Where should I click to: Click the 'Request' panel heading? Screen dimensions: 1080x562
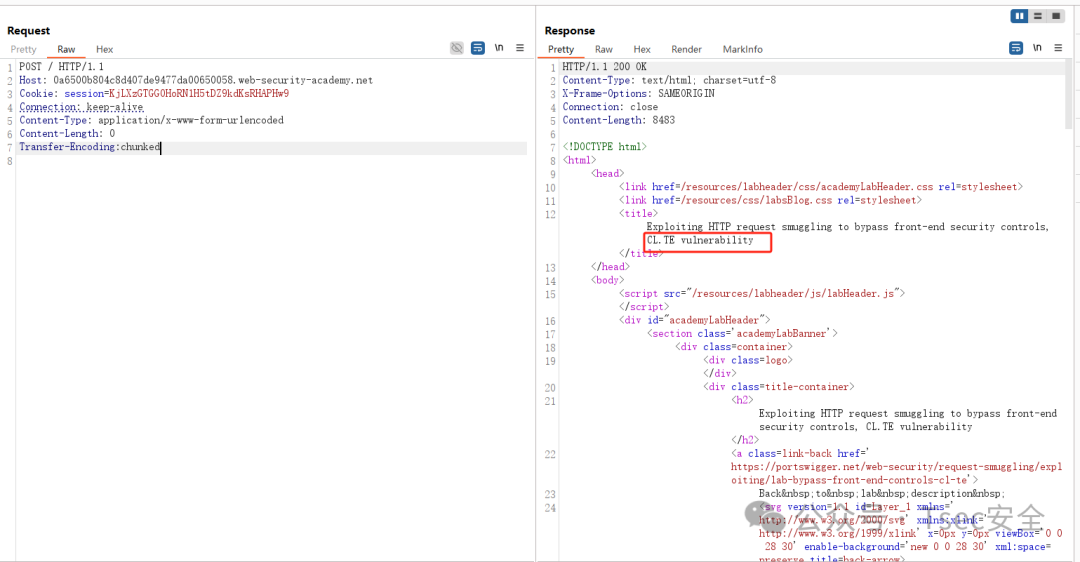click(28, 31)
